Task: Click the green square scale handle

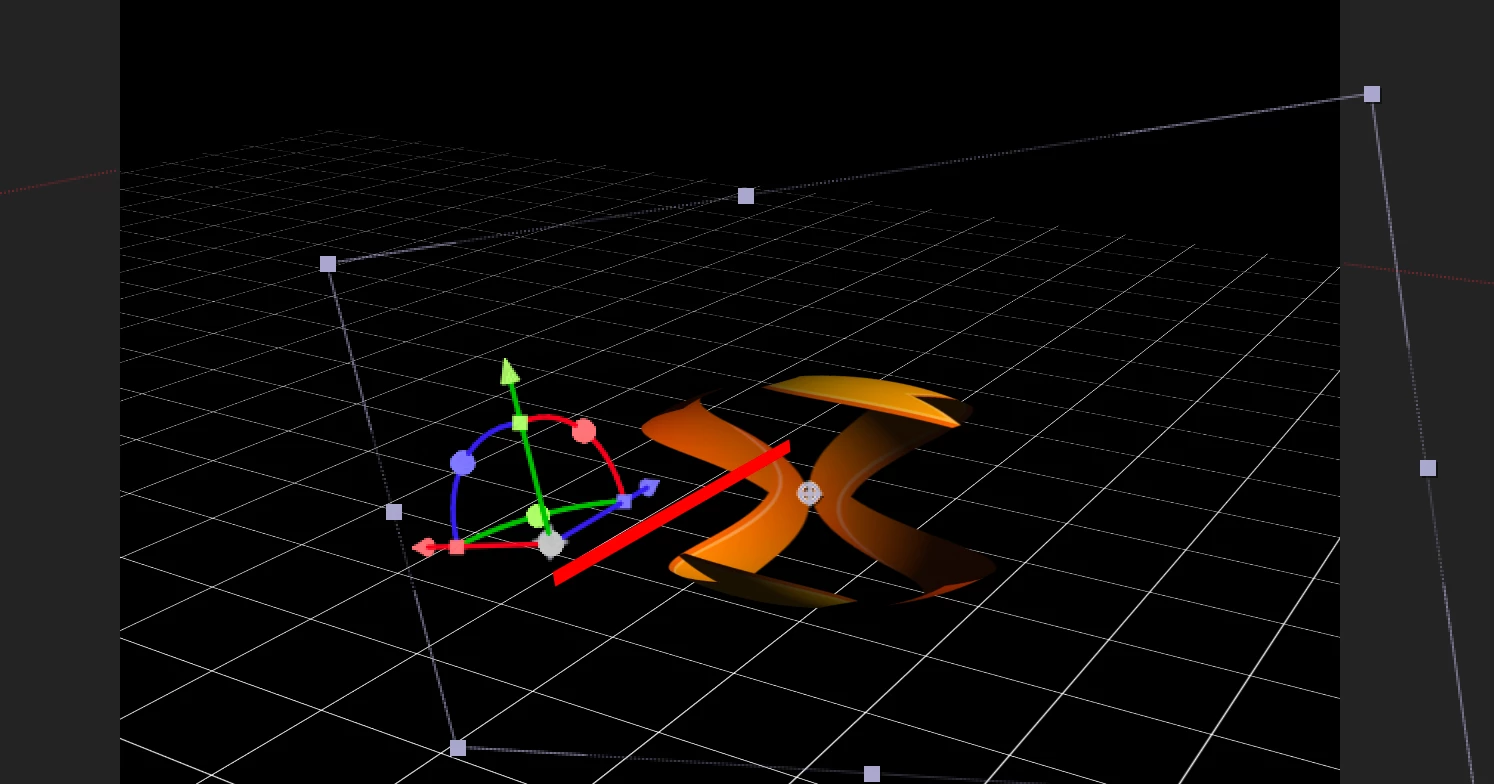Action: pos(520,423)
